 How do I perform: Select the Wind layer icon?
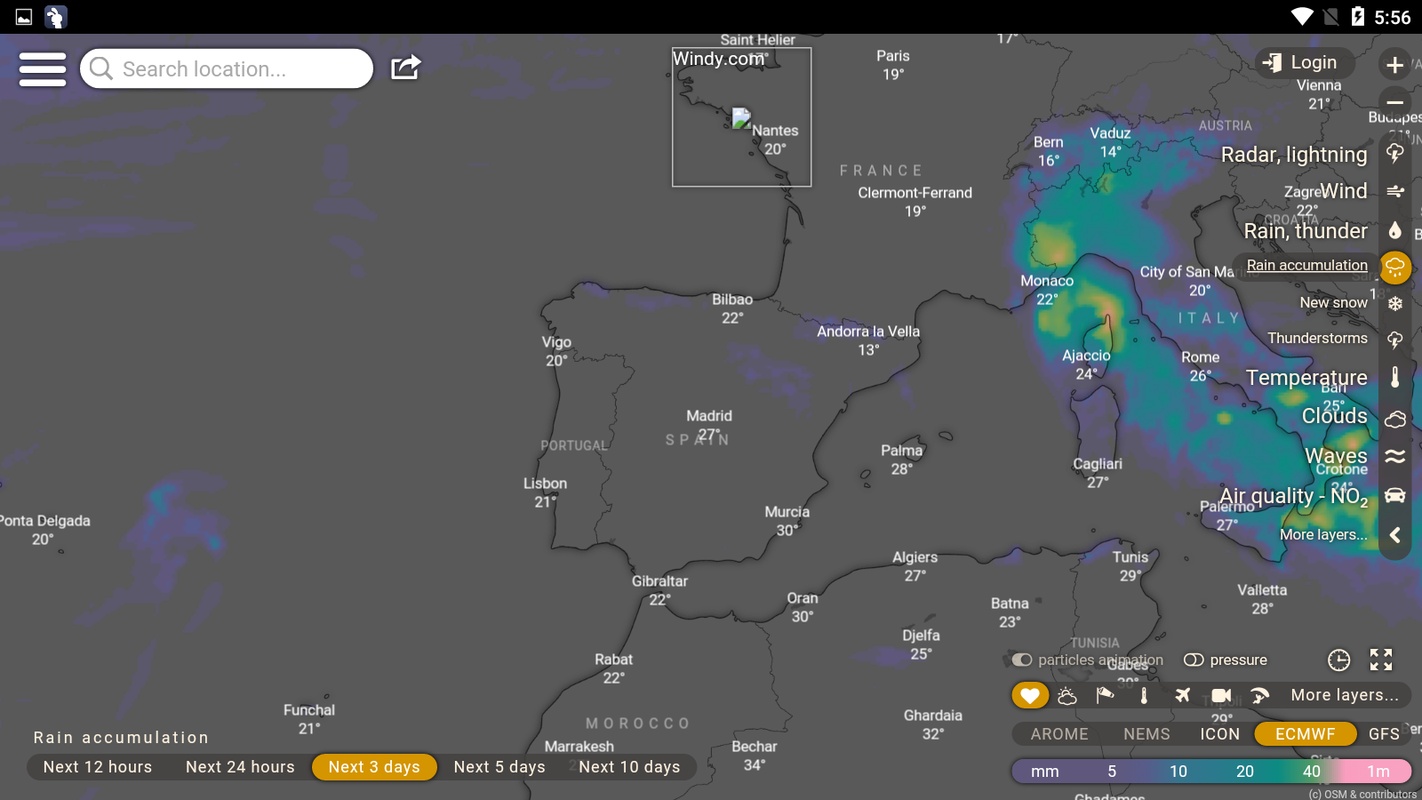(1395, 191)
